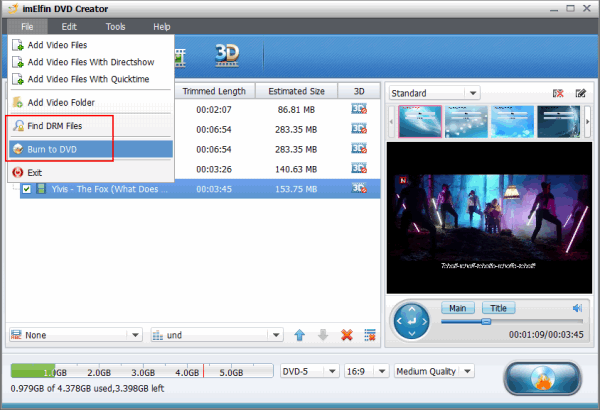Click the disc capacity usage bar
Screen dimensions: 600x410
[142, 371]
